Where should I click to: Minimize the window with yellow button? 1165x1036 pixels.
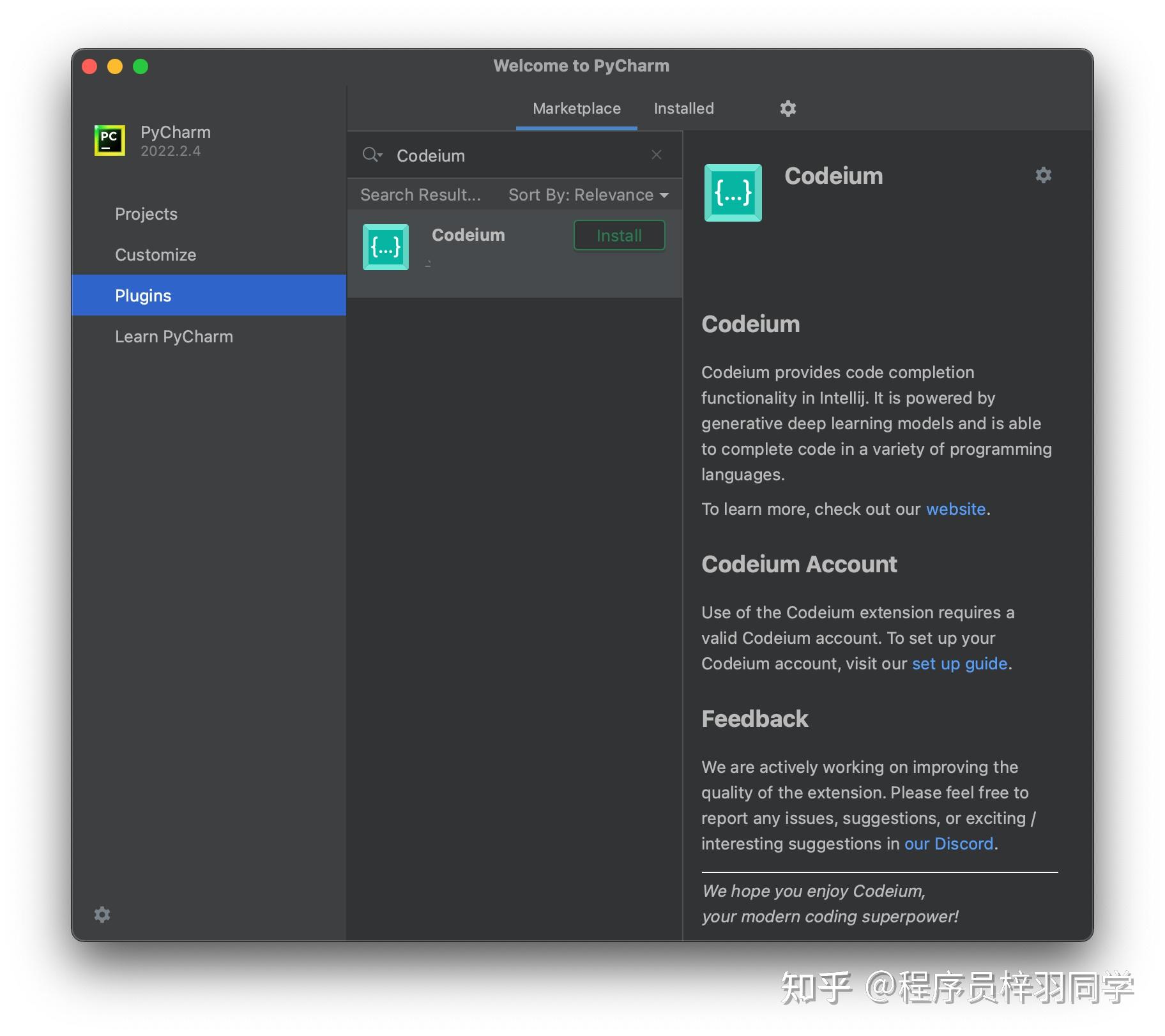click(x=115, y=66)
